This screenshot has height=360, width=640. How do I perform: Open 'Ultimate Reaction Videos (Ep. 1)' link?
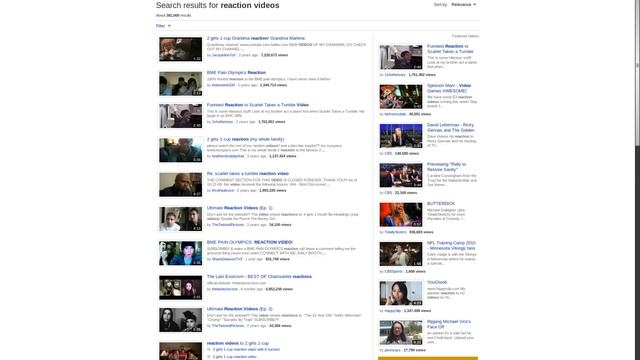click(x=239, y=208)
